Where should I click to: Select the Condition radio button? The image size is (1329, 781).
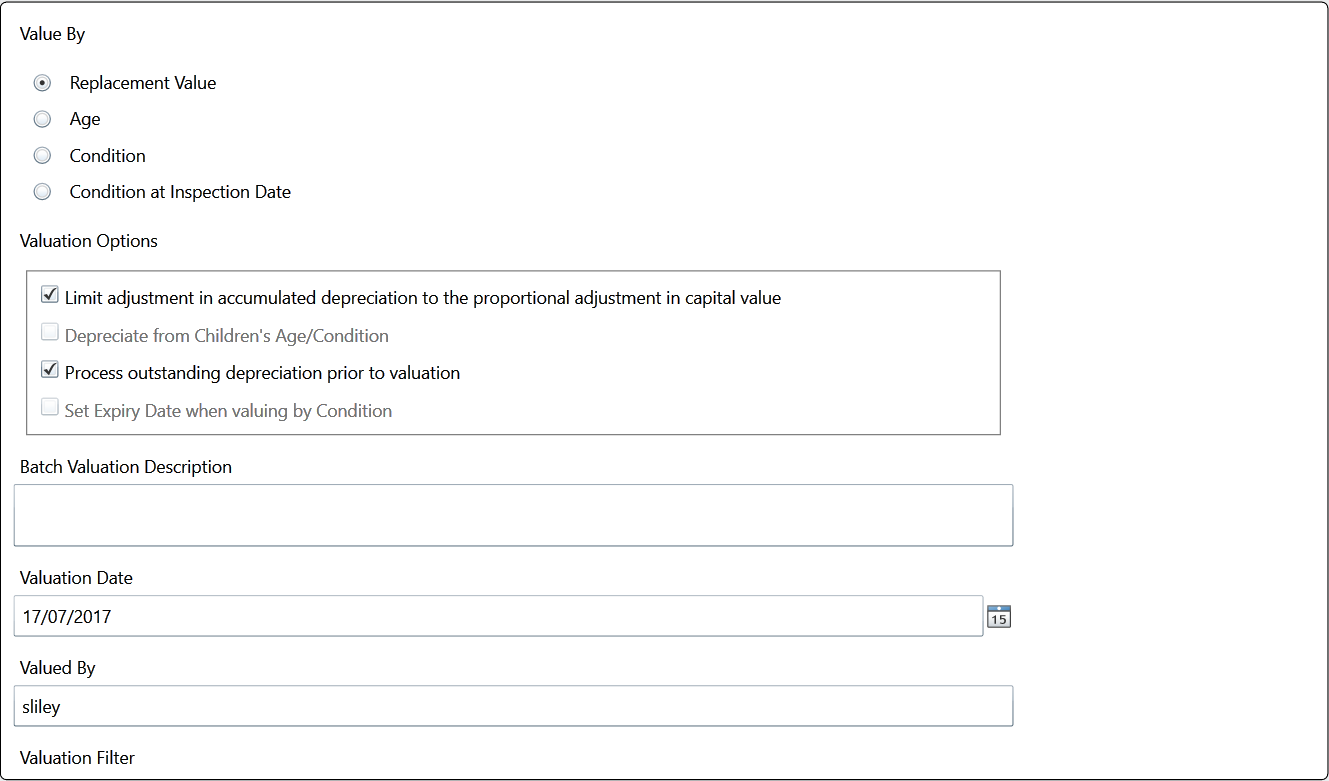(x=42, y=156)
